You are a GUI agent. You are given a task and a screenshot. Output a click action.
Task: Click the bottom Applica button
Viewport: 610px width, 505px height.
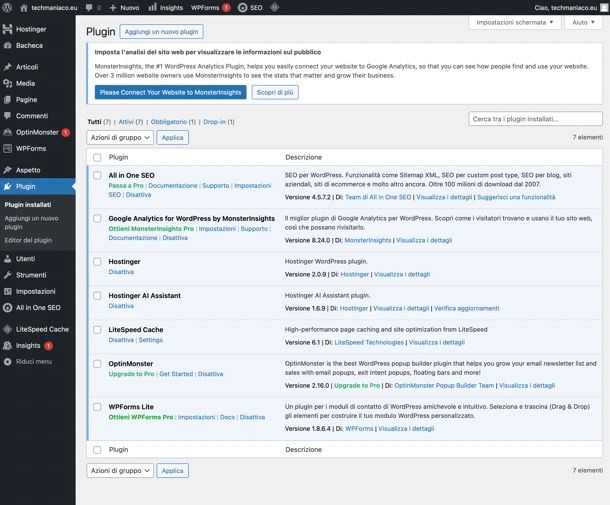tap(172, 470)
